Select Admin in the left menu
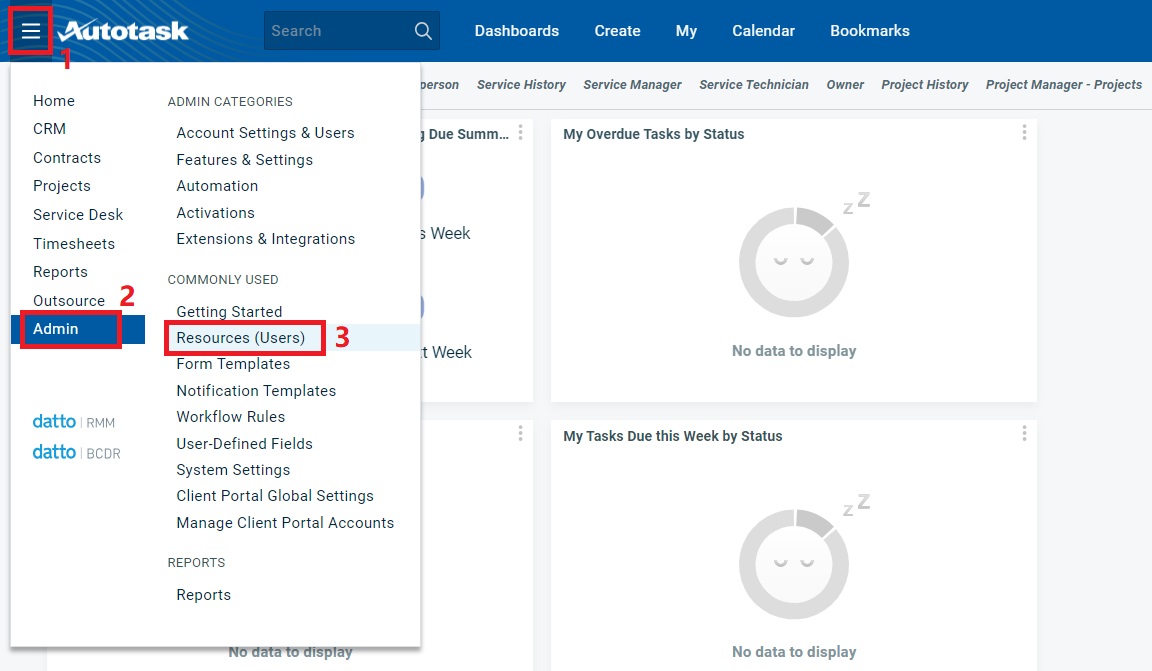The height and width of the screenshot is (671, 1152). pos(56,329)
